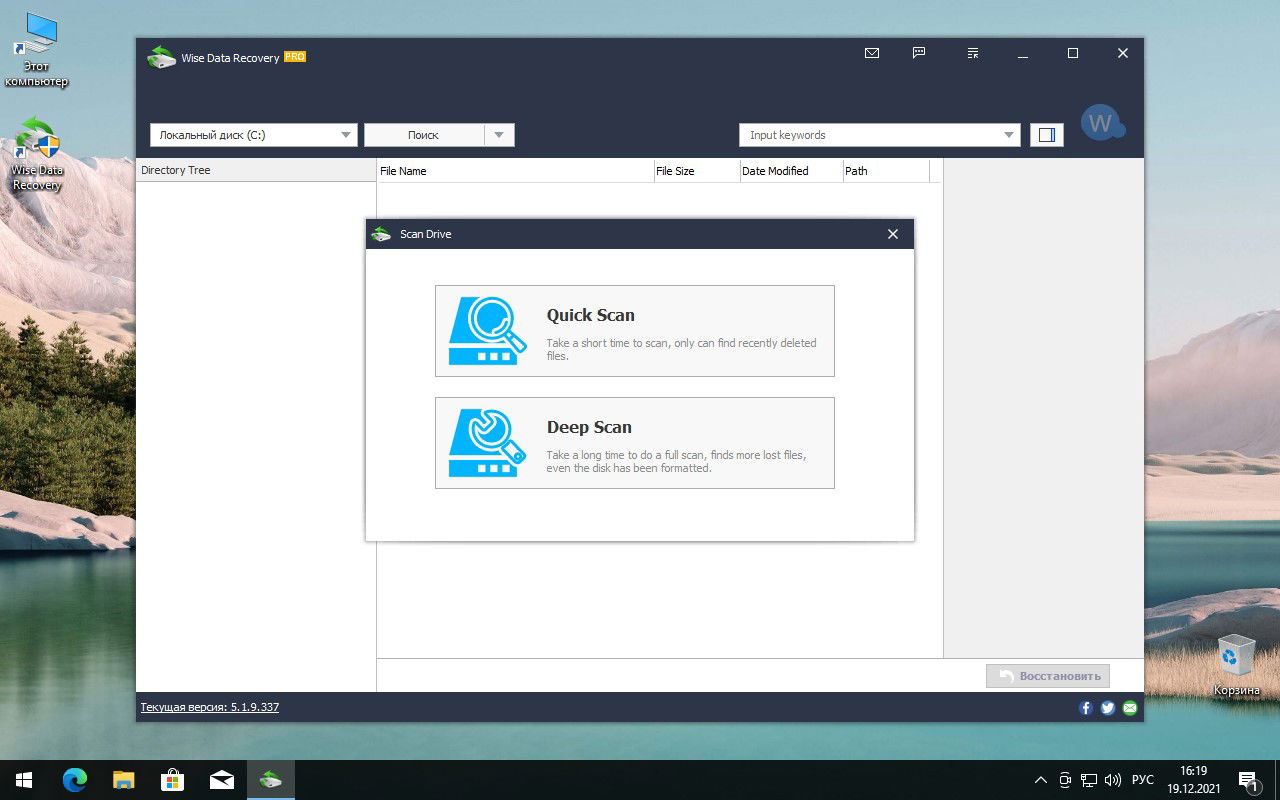
Task: Open Microsoft Store from taskbar
Action: click(172, 779)
